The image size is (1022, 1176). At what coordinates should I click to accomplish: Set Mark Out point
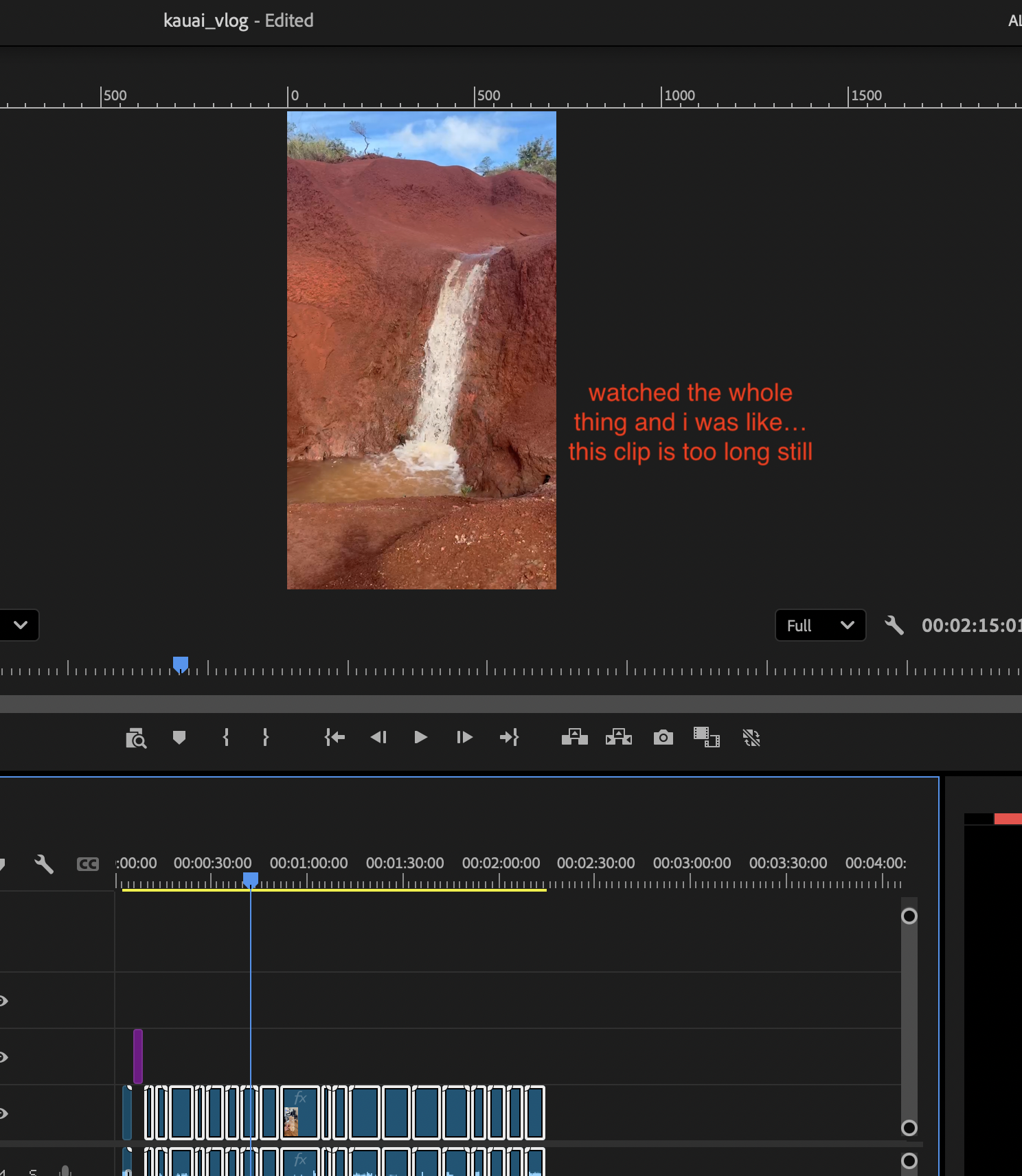coord(266,738)
